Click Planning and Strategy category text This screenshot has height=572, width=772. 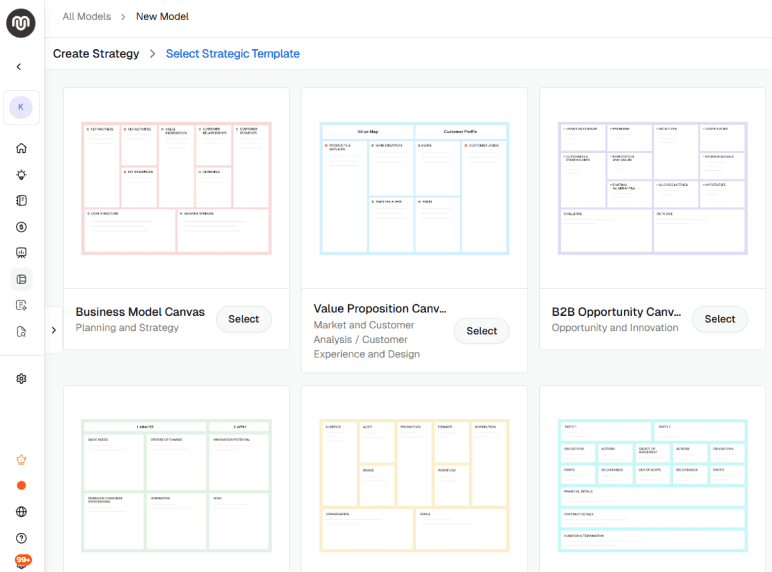(127, 328)
